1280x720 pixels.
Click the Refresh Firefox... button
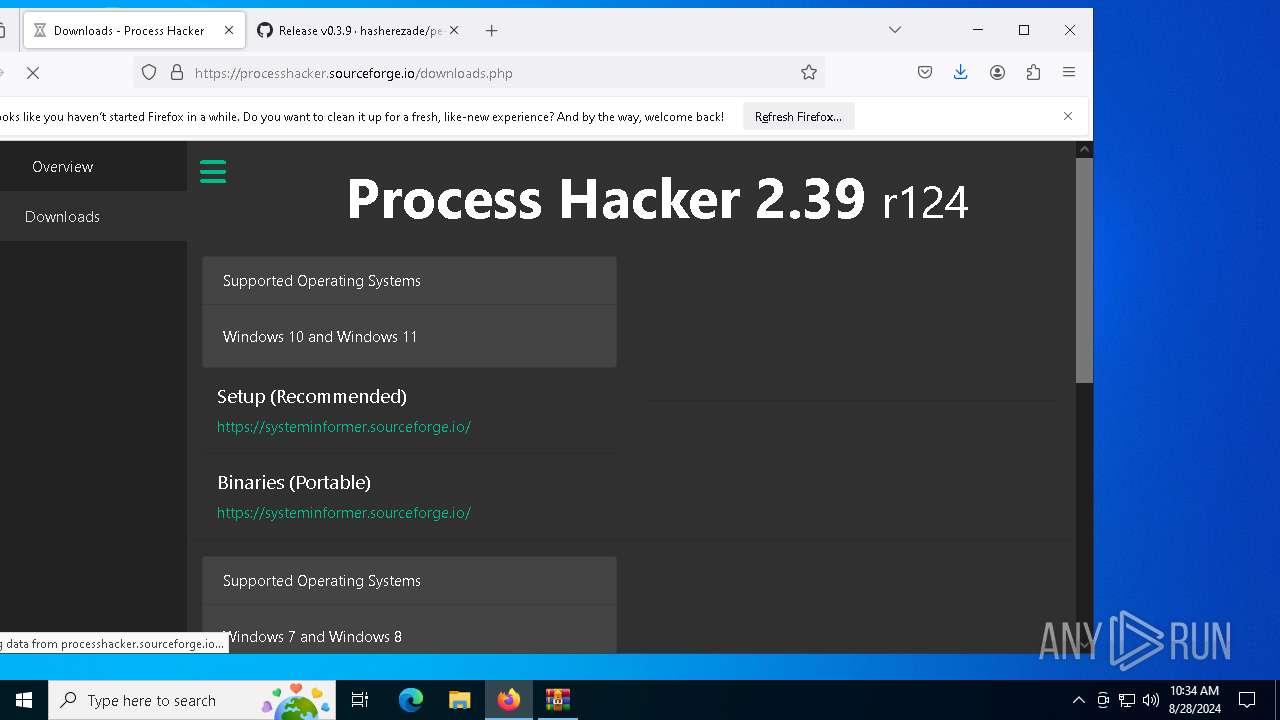(798, 117)
